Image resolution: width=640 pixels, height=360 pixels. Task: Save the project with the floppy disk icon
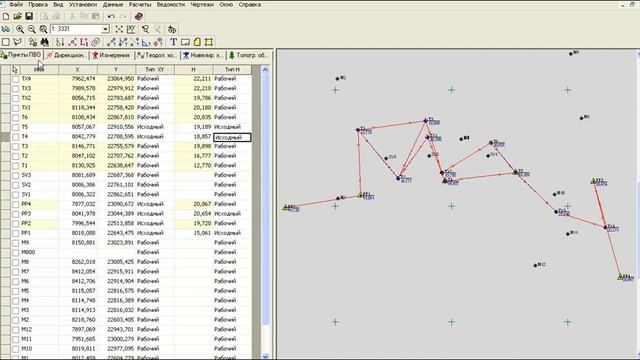click(x=29, y=16)
